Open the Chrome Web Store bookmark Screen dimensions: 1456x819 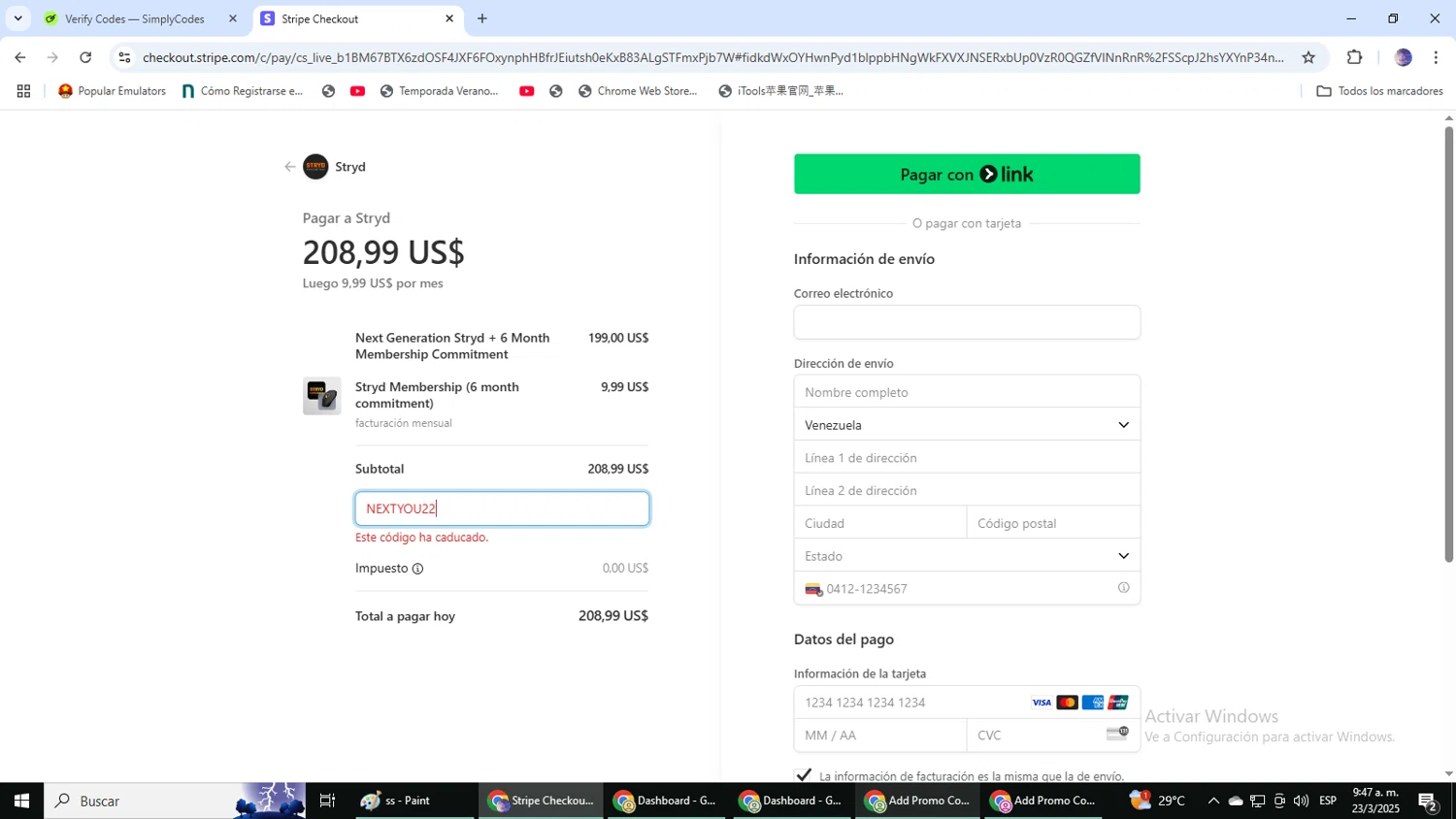point(638,91)
